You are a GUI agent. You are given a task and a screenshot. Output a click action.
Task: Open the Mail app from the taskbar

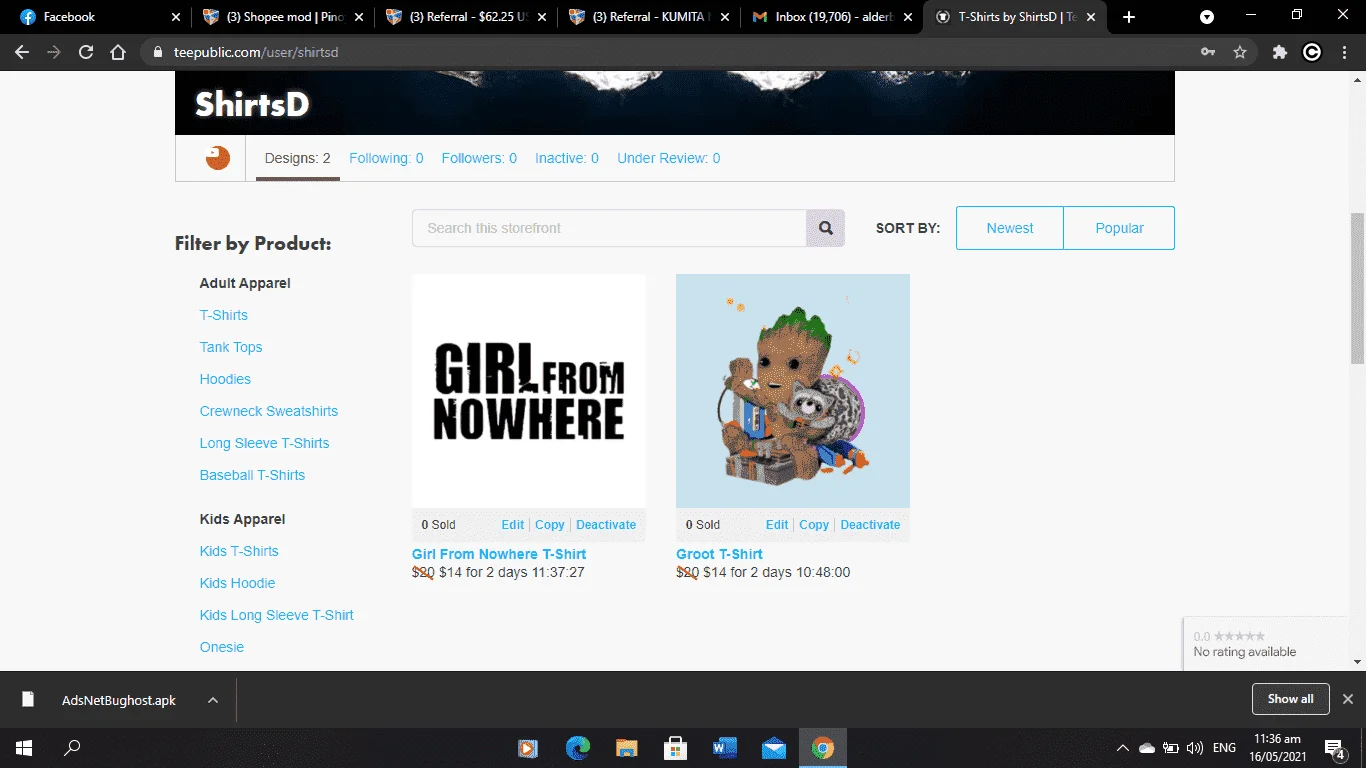tap(774, 747)
